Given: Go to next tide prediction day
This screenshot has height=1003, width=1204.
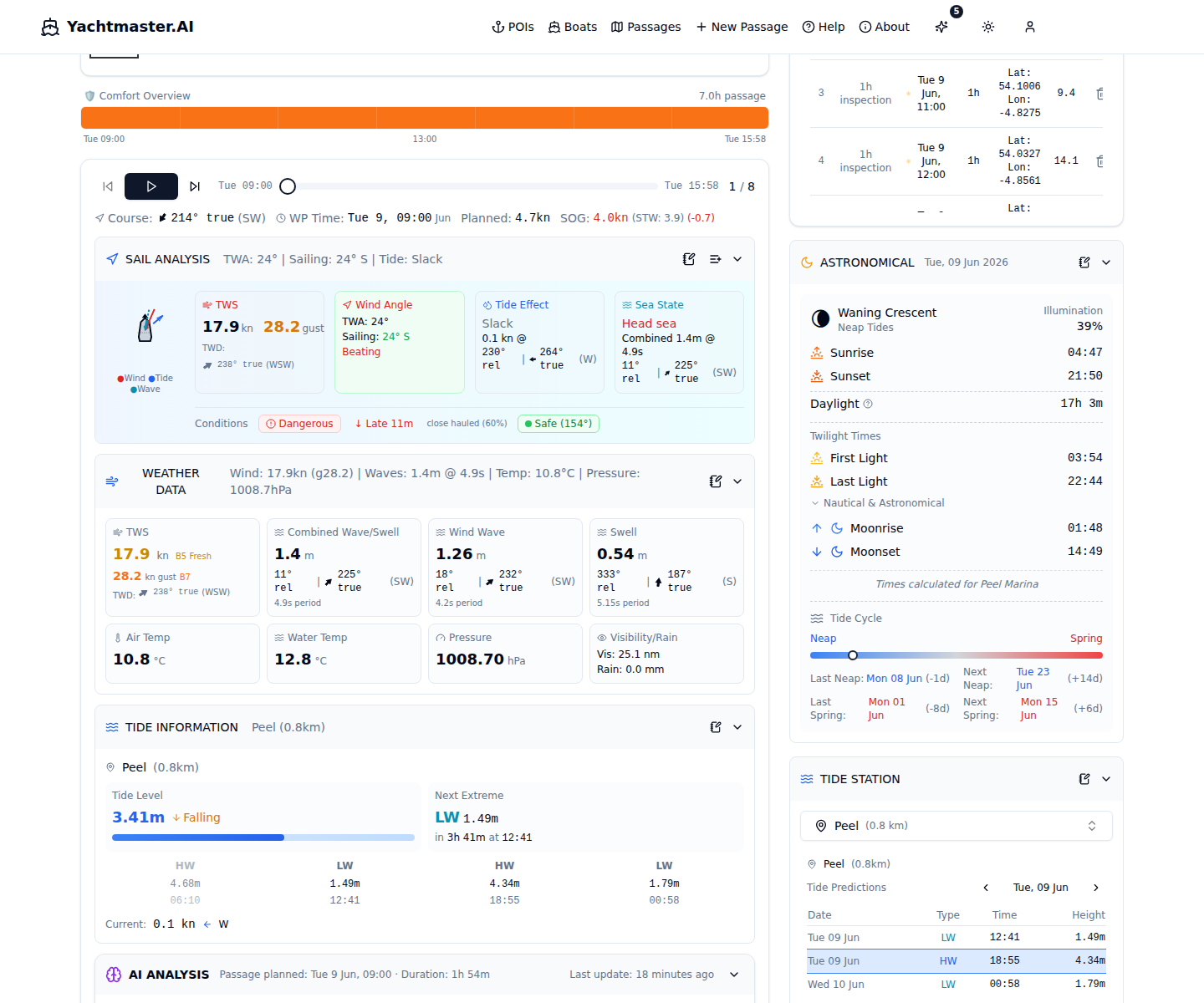Looking at the screenshot, I should point(1096,888).
